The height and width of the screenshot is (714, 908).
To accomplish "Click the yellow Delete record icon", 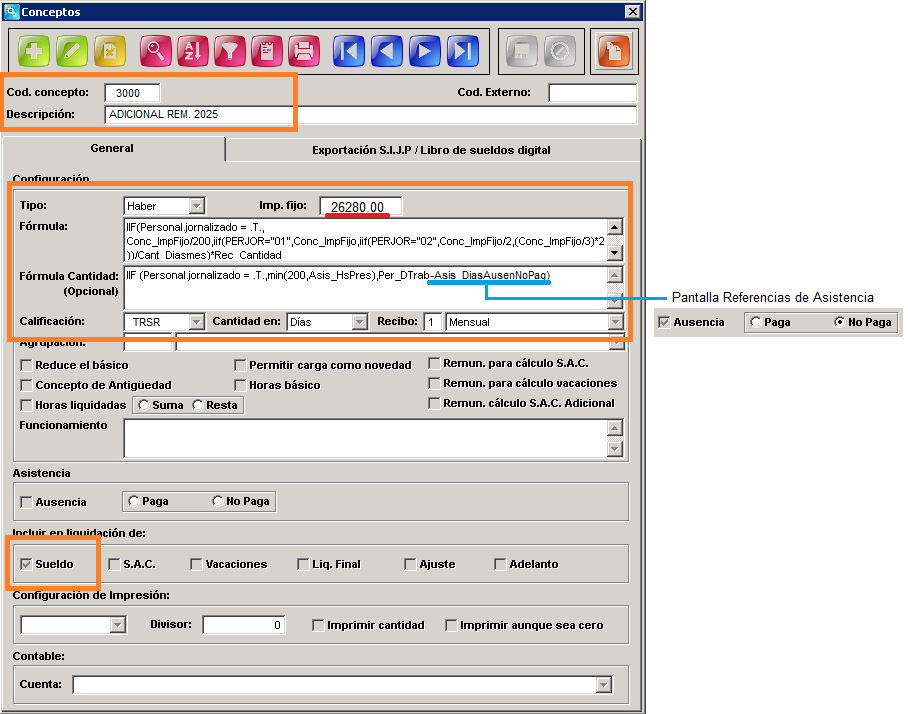I will tap(110, 51).
